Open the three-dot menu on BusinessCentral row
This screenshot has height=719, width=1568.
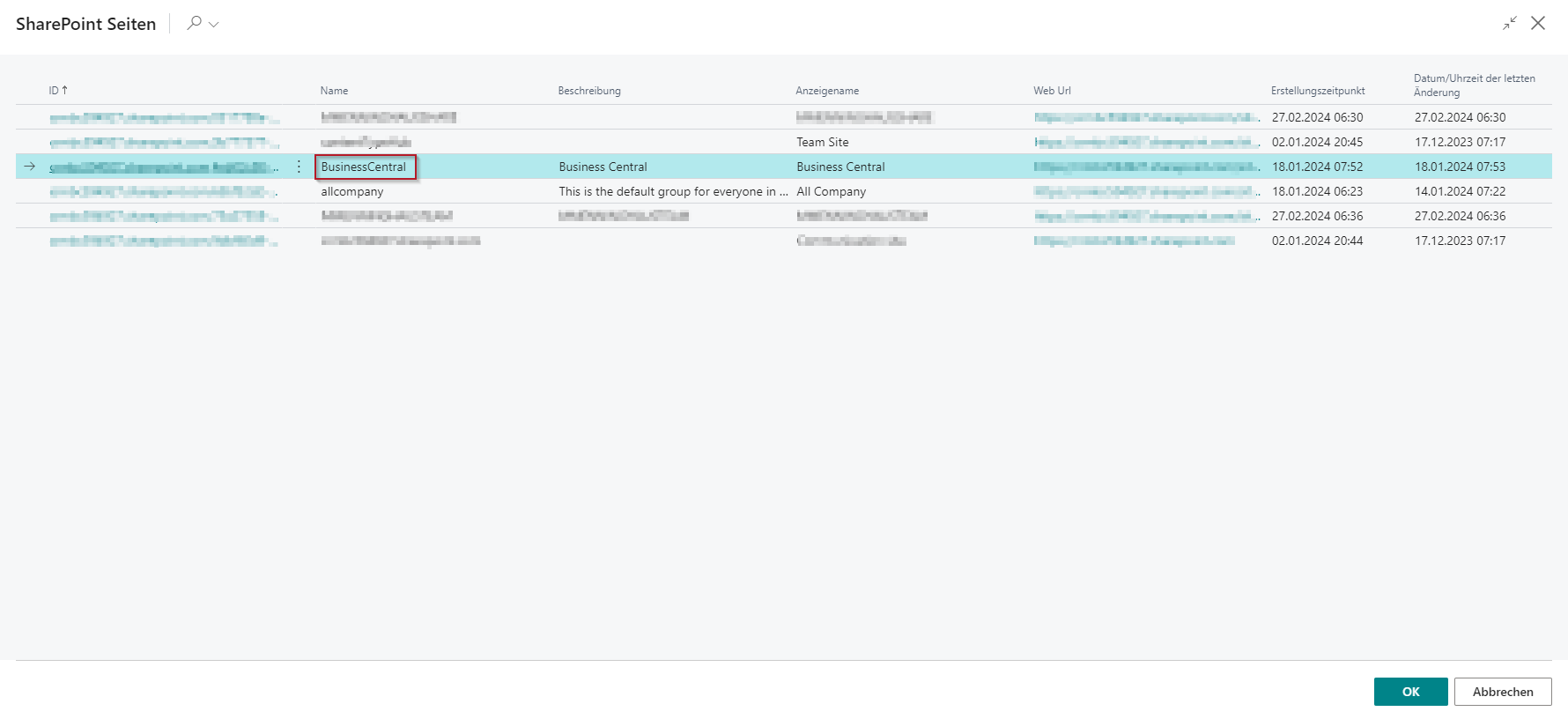(x=299, y=167)
